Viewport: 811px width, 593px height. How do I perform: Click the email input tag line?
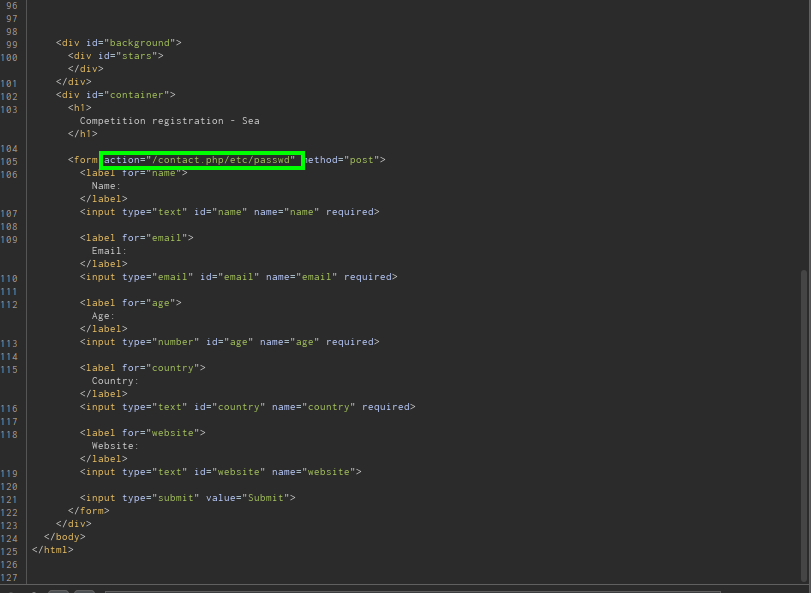[238, 277]
